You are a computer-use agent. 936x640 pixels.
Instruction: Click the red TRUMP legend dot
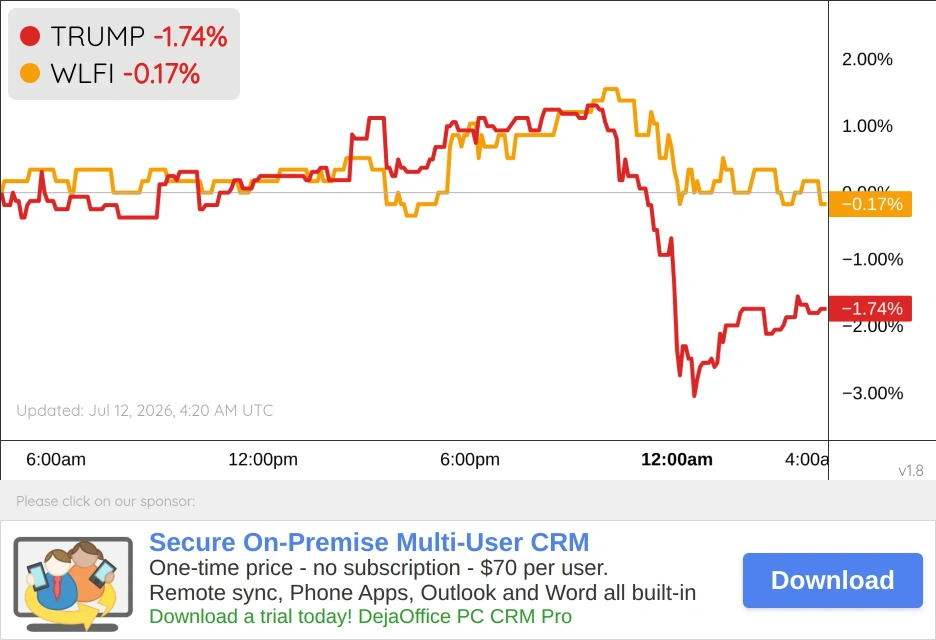pos(30,36)
